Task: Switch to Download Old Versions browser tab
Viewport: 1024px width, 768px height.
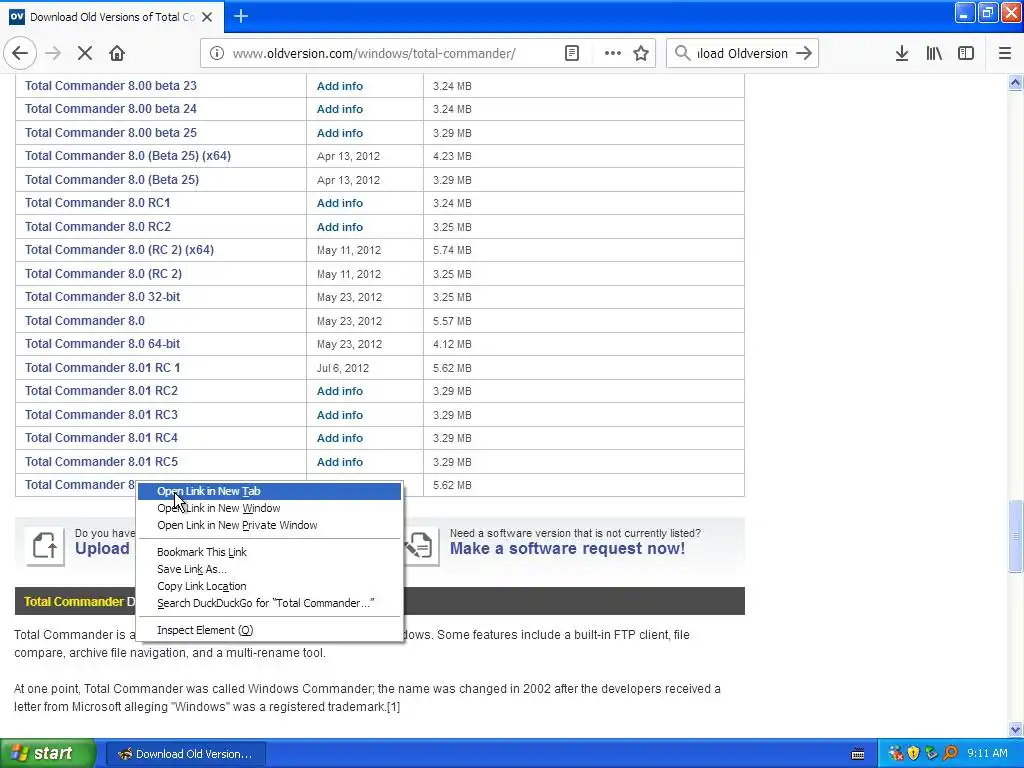Action: (x=112, y=17)
